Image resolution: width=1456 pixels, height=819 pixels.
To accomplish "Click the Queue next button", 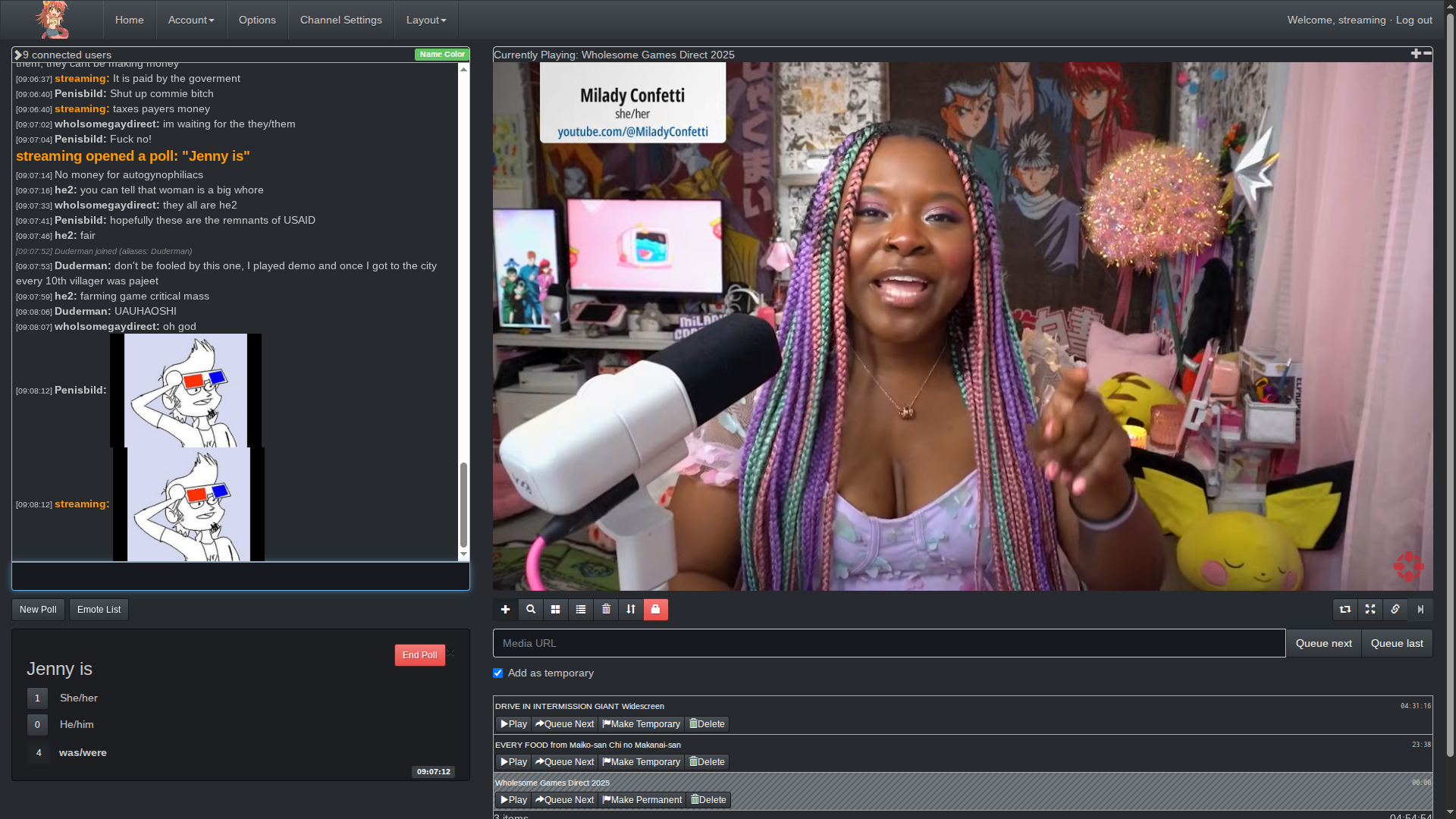I will point(1324,643).
